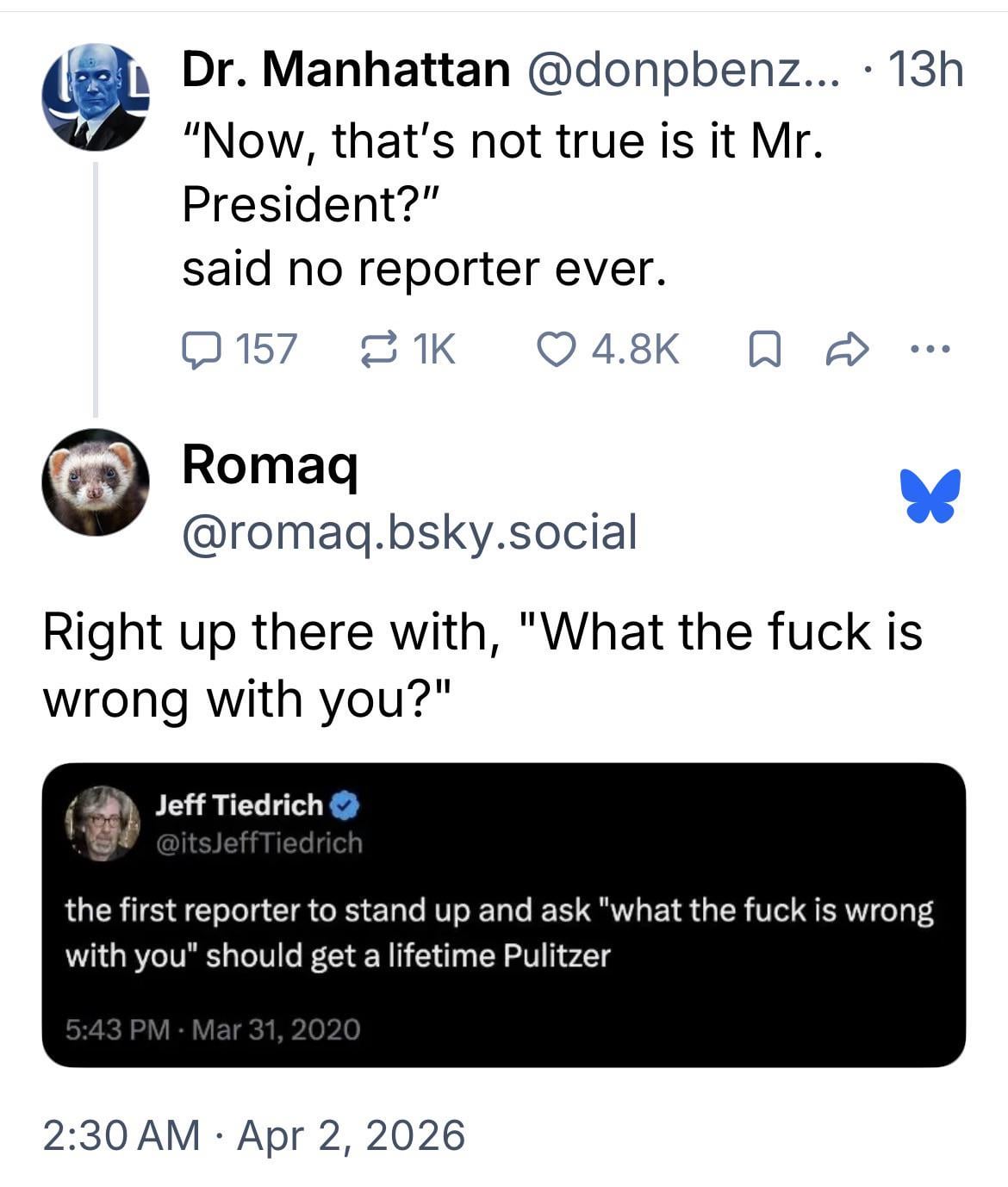Open the Dr. Manhattan display name link
1008x1187 pixels.
coord(345,69)
